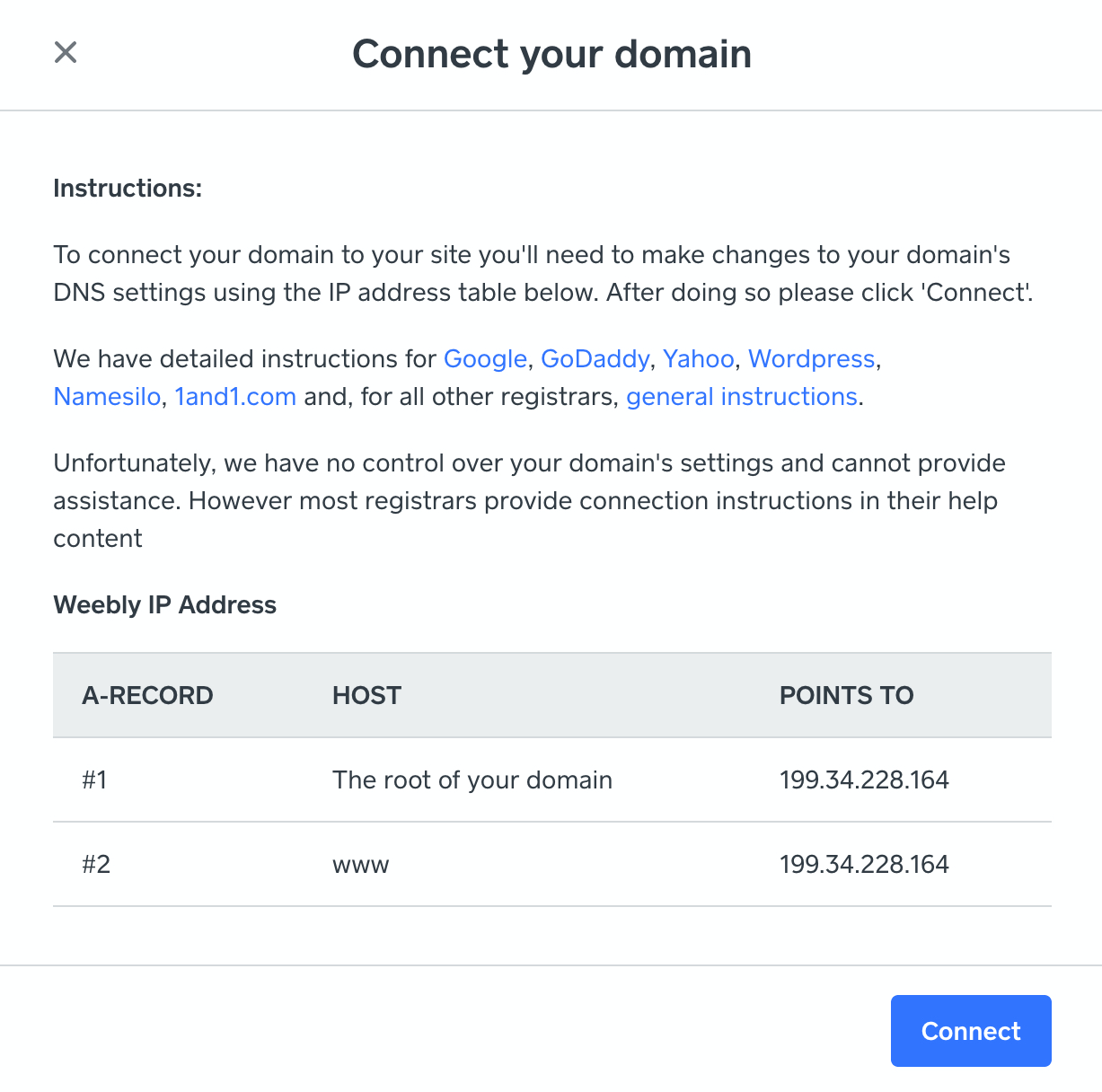Select the IP address in the www row
This screenshot has width=1102, height=1092.
click(864, 864)
